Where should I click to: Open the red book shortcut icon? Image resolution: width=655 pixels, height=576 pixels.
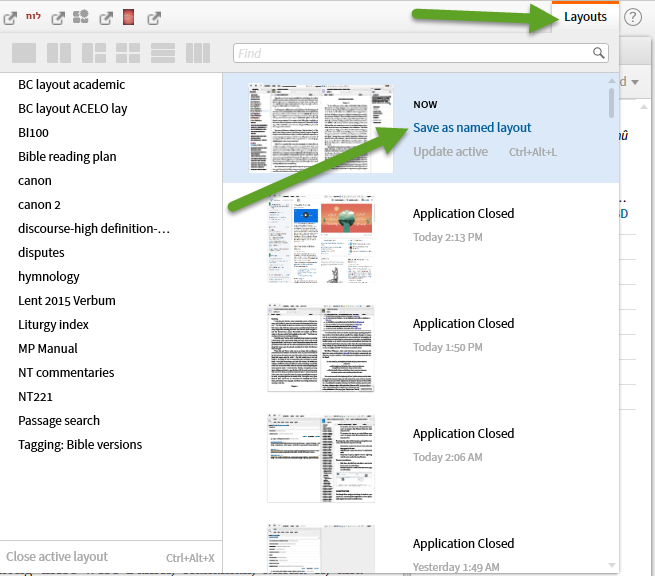click(x=129, y=17)
